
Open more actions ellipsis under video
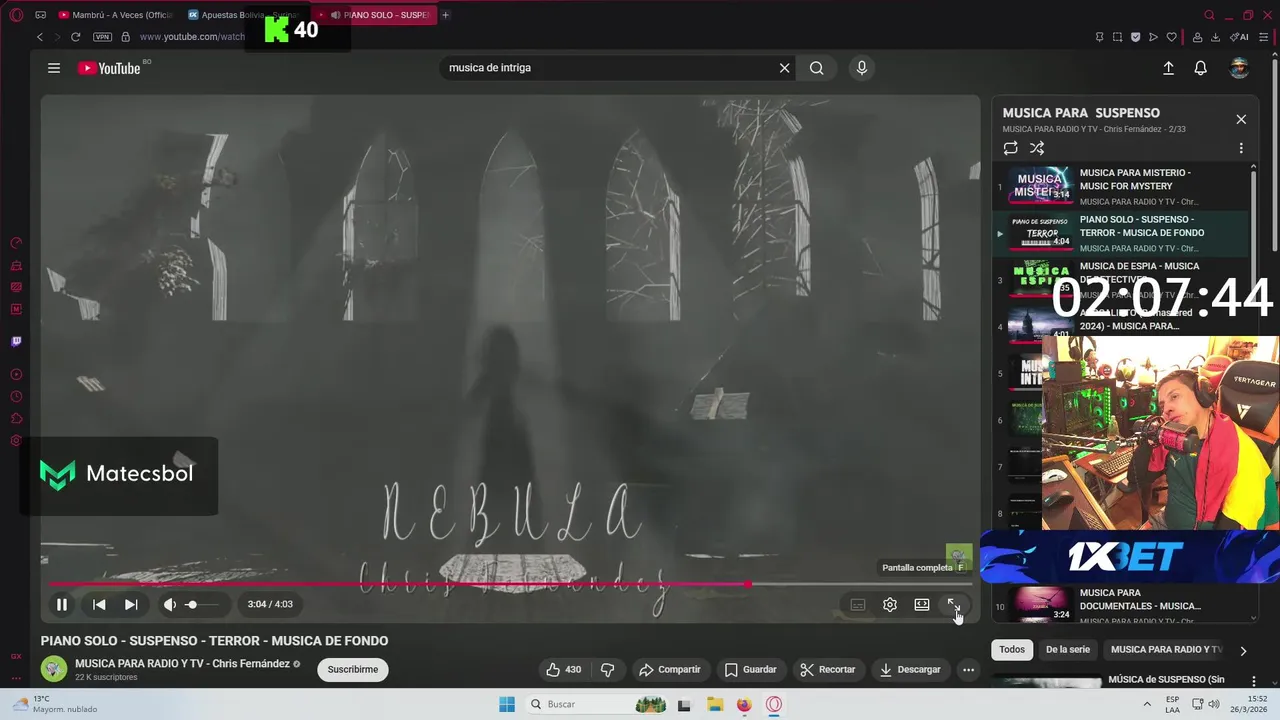pyautogui.click(x=968, y=670)
